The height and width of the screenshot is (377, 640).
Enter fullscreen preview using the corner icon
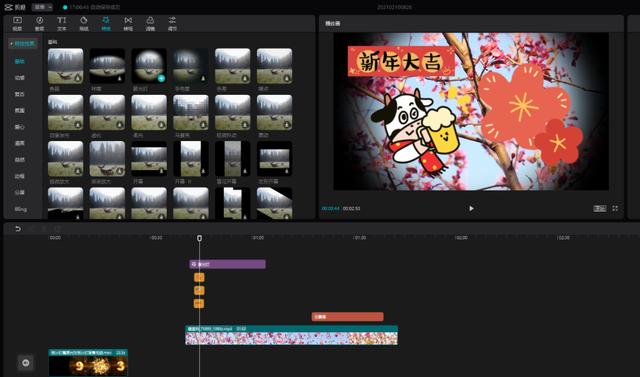pyautogui.click(x=615, y=208)
